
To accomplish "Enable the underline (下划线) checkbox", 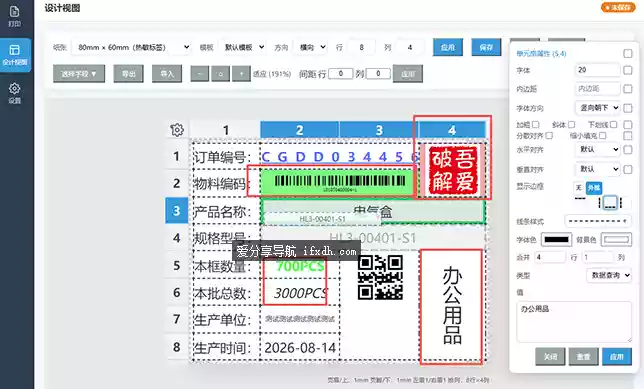I will [613, 124].
